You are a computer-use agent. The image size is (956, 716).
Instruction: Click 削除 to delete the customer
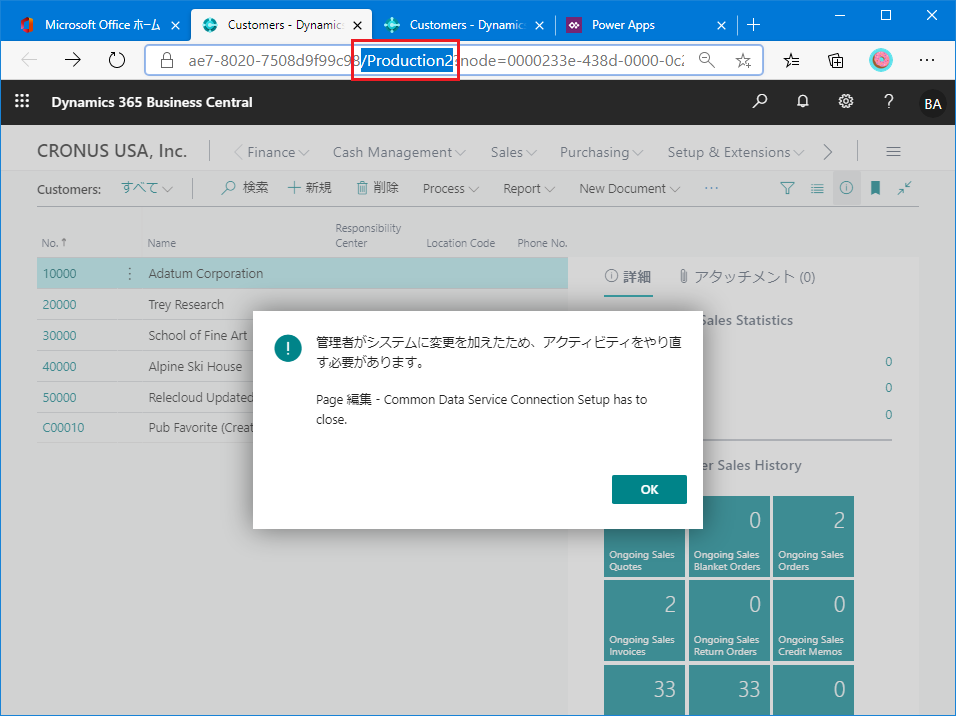(x=377, y=188)
